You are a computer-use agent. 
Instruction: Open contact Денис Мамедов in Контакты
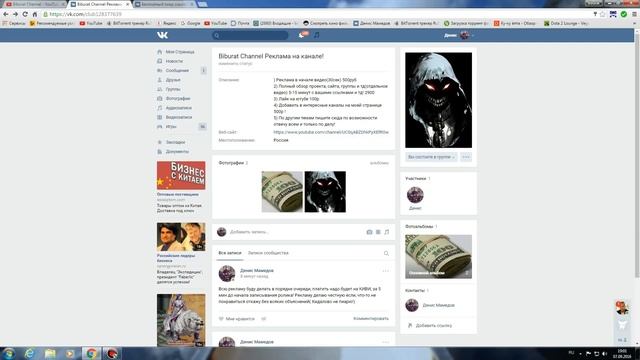(438, 305)
